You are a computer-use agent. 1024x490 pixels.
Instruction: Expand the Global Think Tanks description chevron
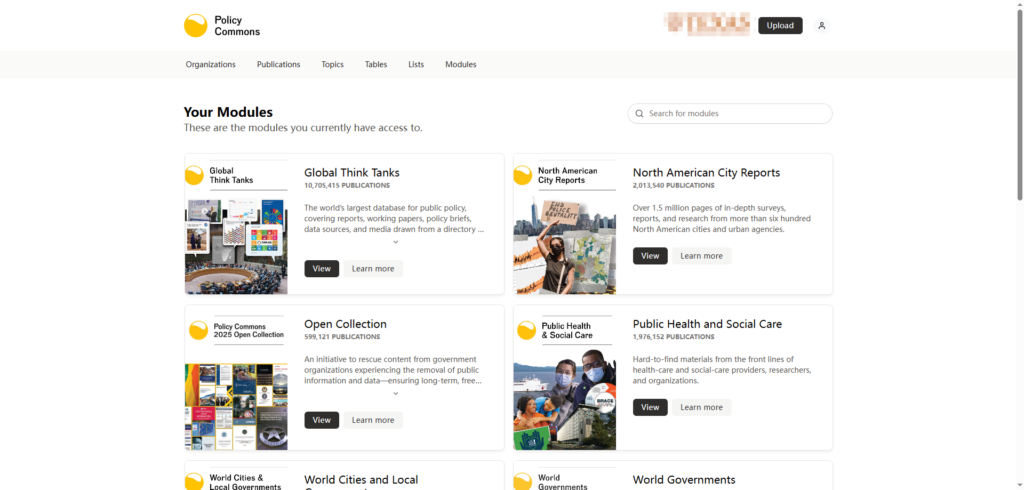point(395,242)
